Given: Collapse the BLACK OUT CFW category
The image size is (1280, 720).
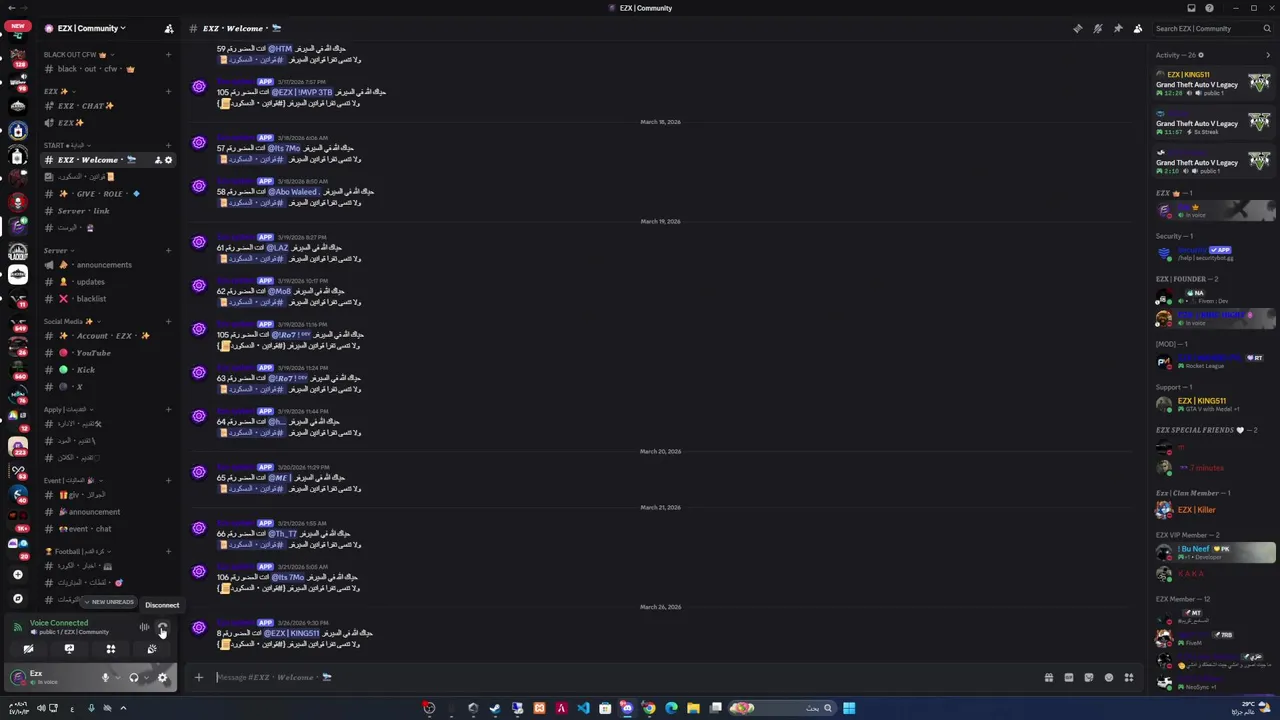Looking at the screenshot, I should pyautogui.click(x=78, y=54).
